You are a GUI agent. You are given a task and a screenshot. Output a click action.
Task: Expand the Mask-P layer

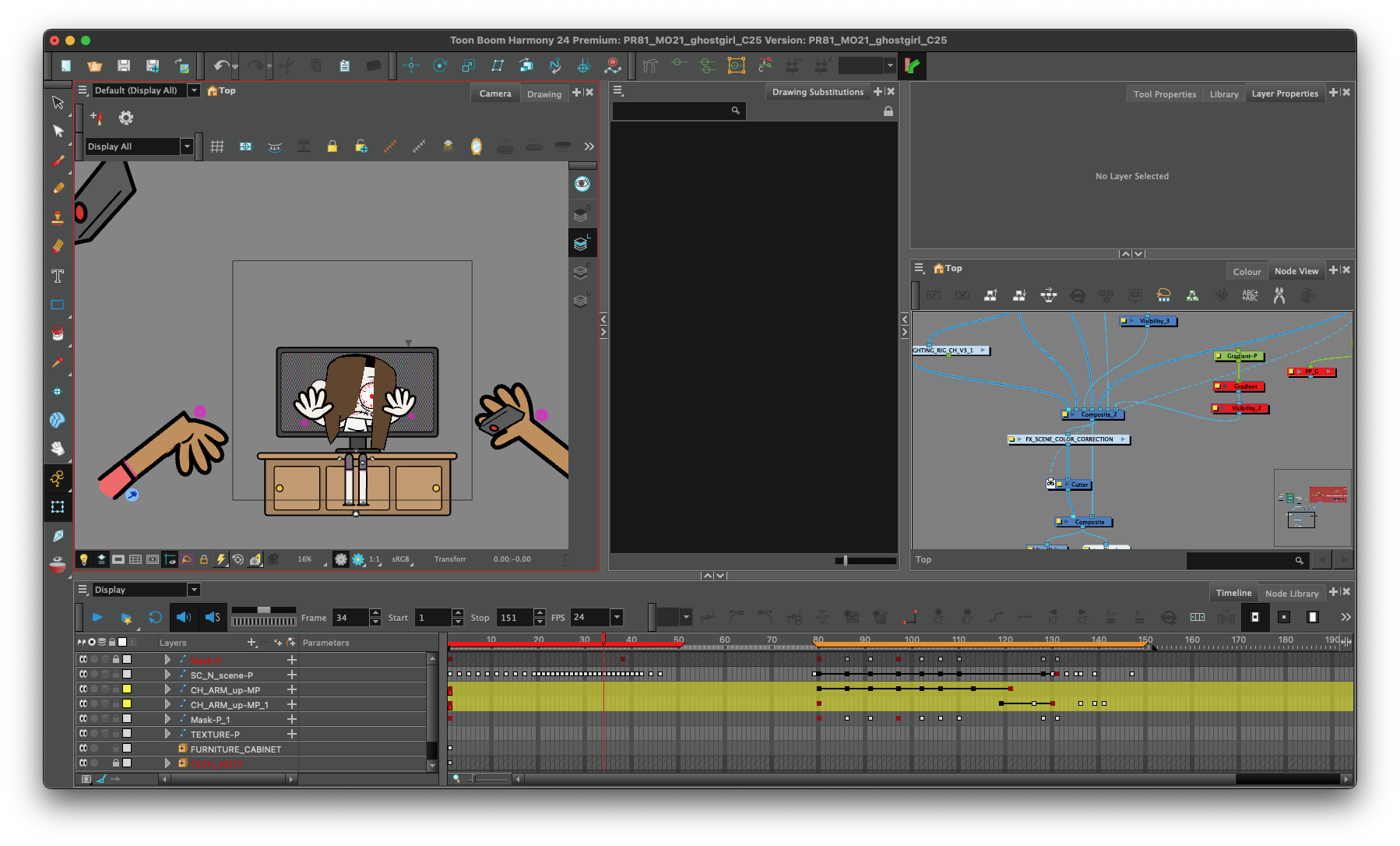pos(167,660)
